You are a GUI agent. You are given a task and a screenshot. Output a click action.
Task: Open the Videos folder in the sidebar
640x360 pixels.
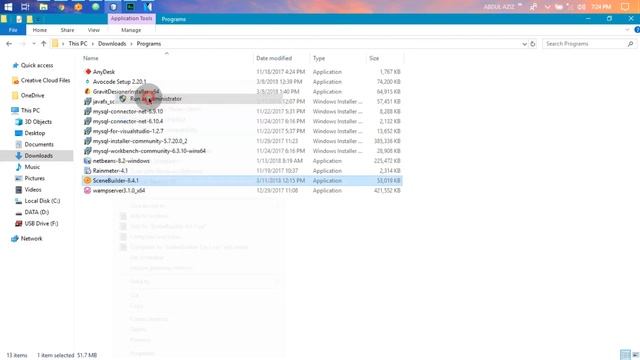click(x=33, y=190)
